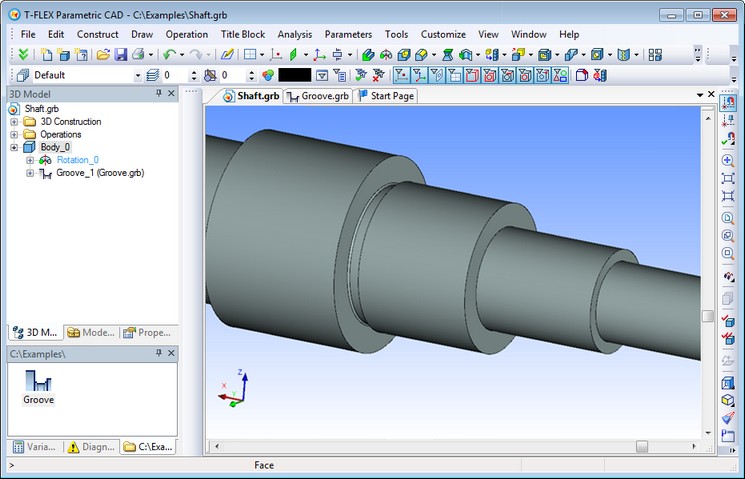Click the New document icon
745x479 pixels.
[x=46, y=55]
